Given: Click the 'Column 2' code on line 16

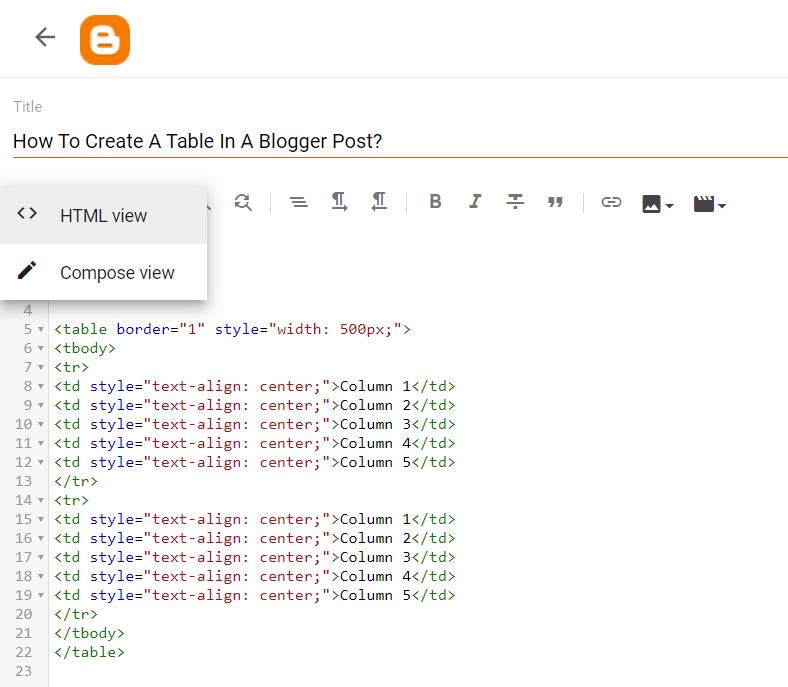Looking at the screenshot, I should (254, 538).
